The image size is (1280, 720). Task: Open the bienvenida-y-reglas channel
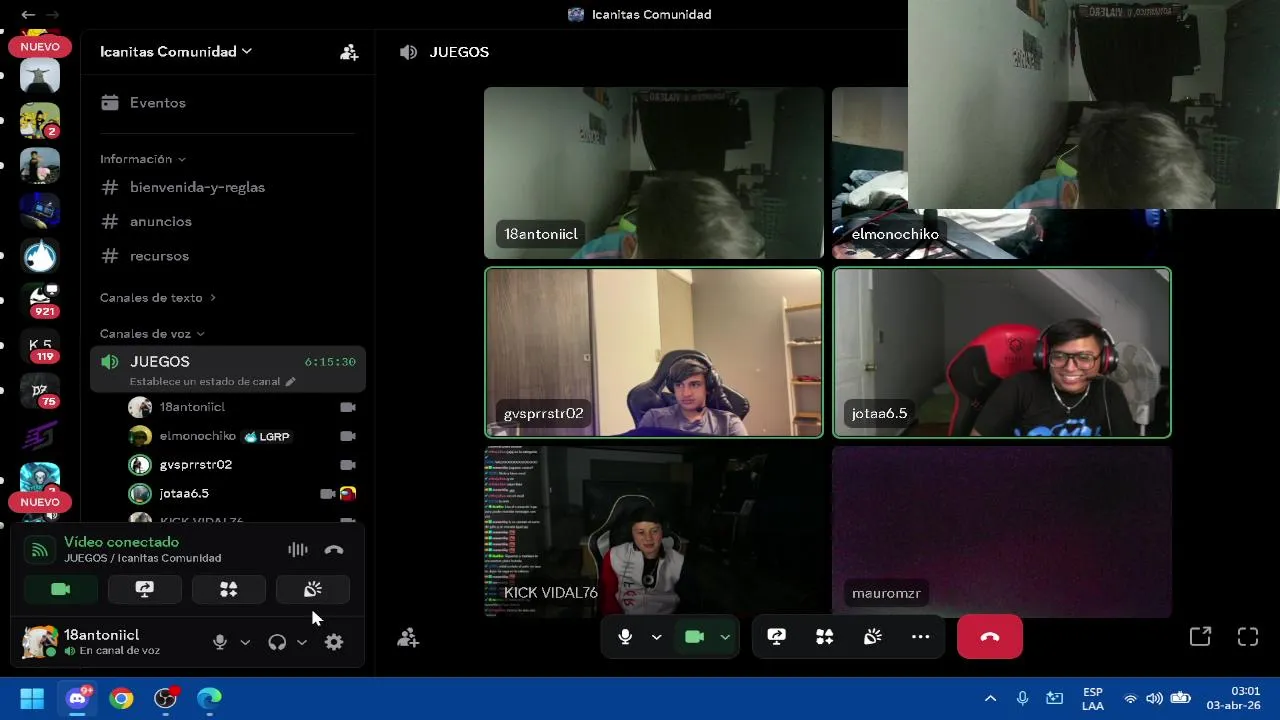point(228,187)
